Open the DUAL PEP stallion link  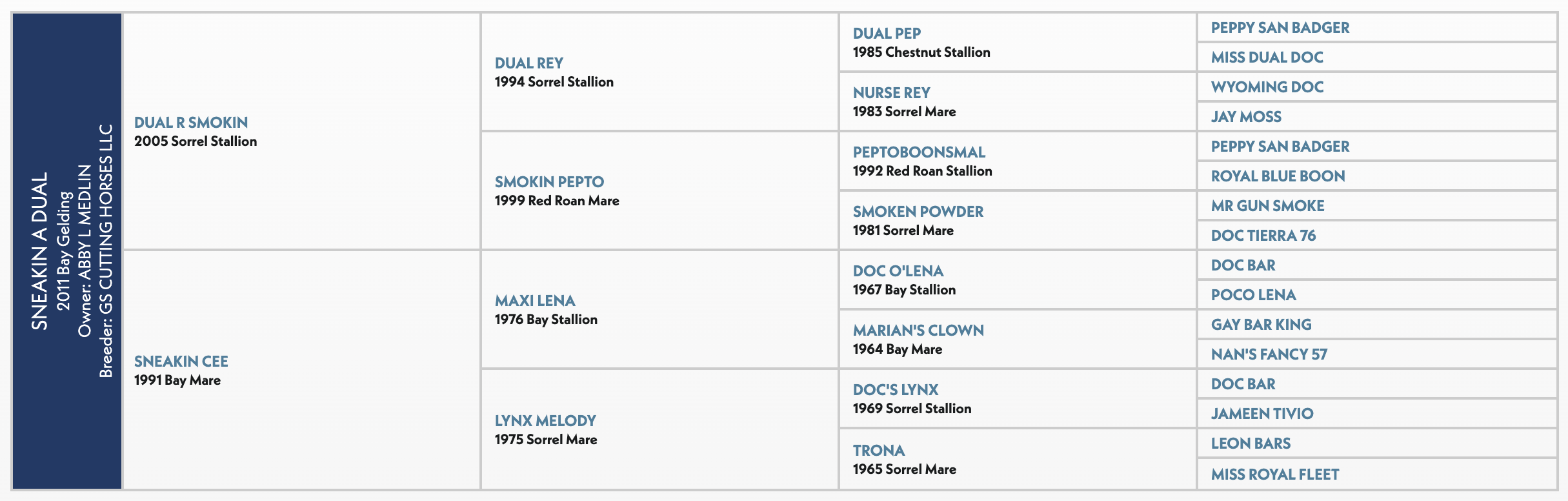[887, 34]
